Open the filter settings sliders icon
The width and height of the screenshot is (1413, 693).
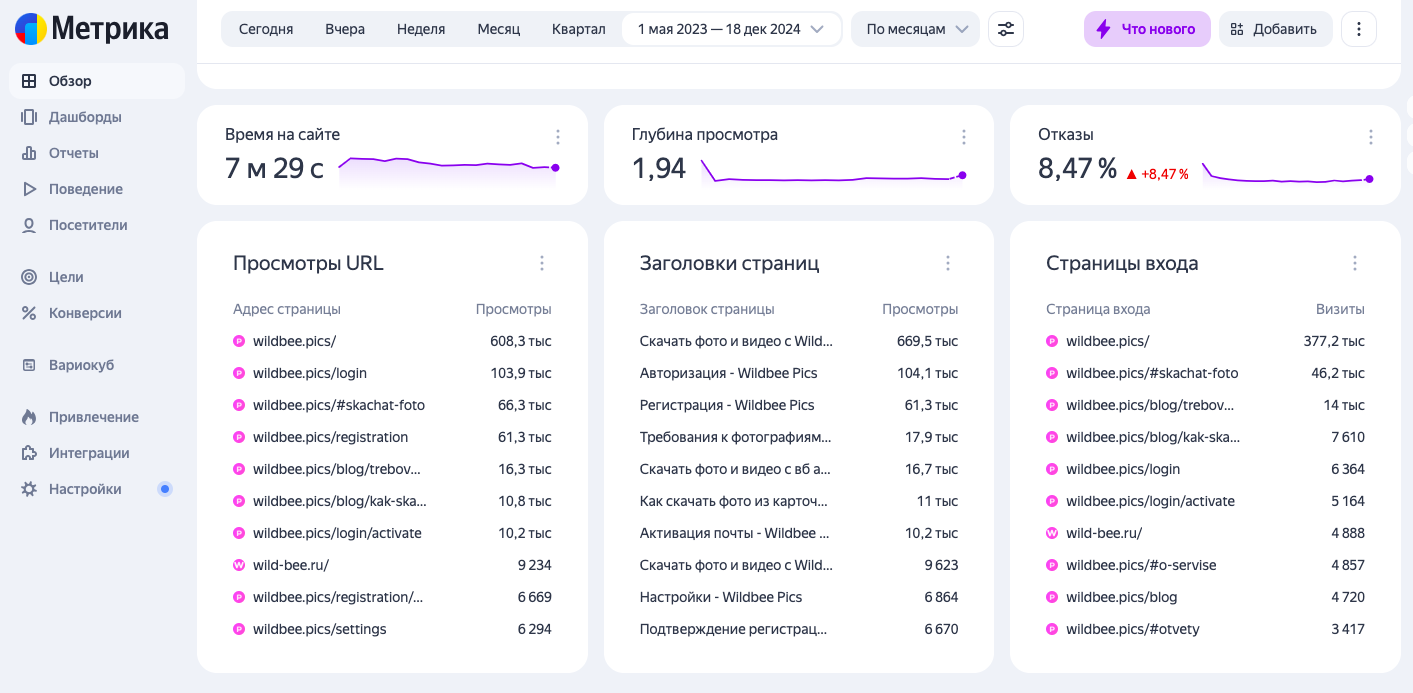tap(1006, 29)
